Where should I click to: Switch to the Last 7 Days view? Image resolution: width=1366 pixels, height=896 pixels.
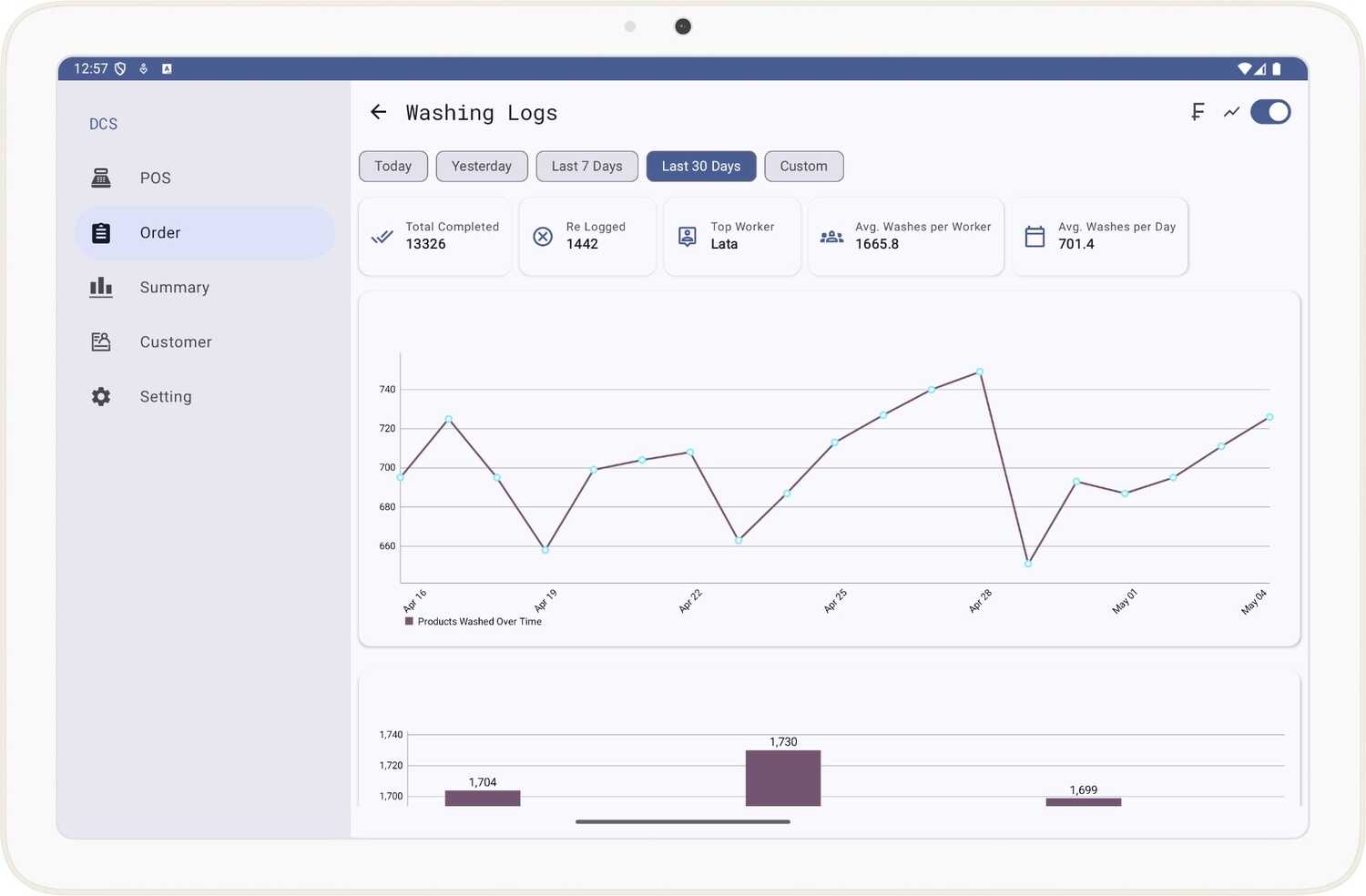(586, 166)
